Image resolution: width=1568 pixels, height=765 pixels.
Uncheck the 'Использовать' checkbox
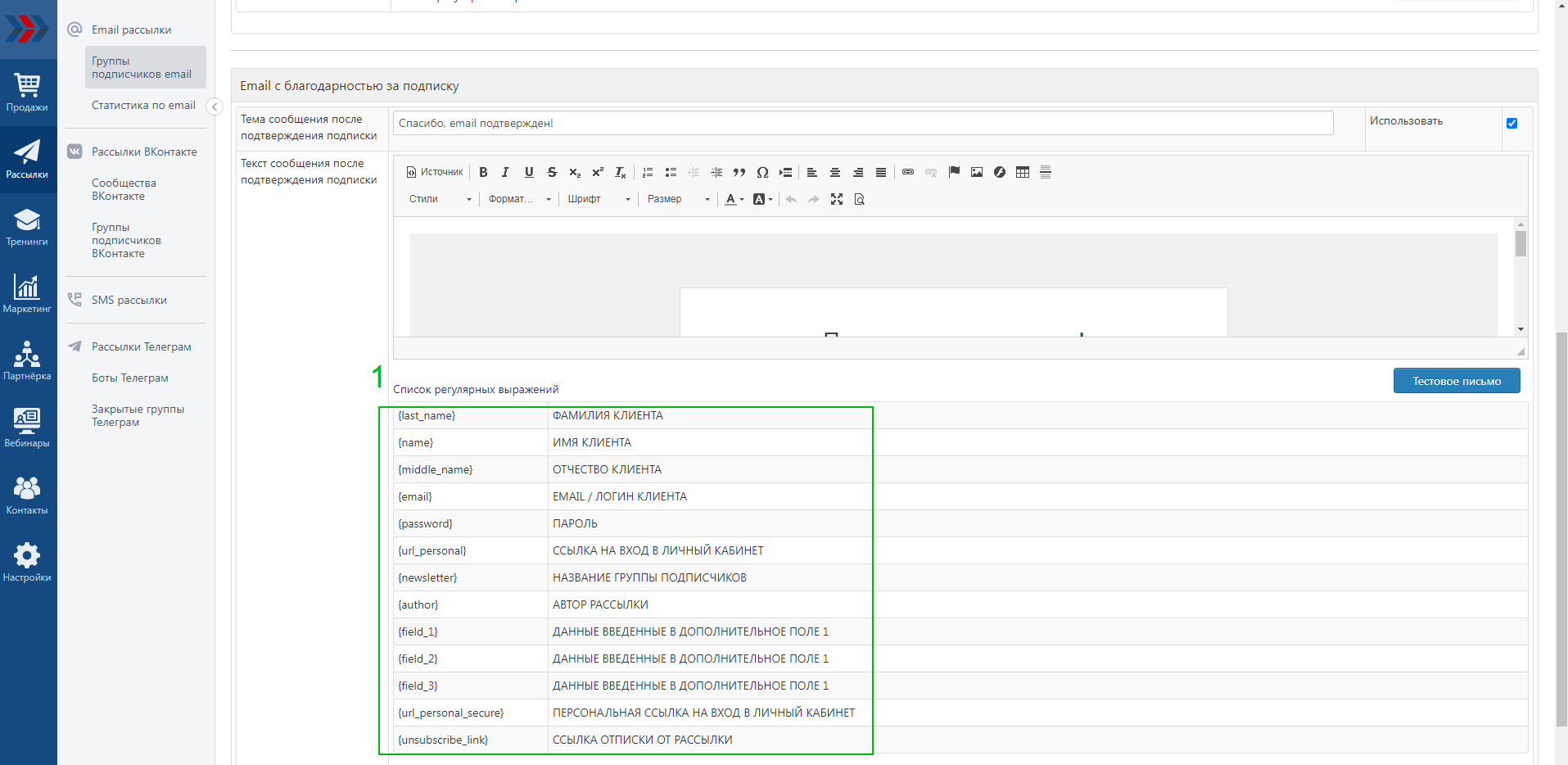tap(1512, 124)
